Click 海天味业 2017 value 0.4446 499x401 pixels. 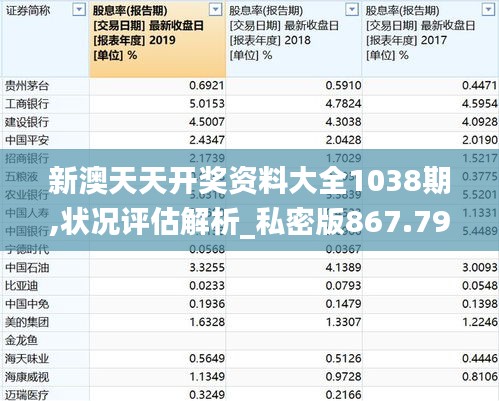point(480,358)
